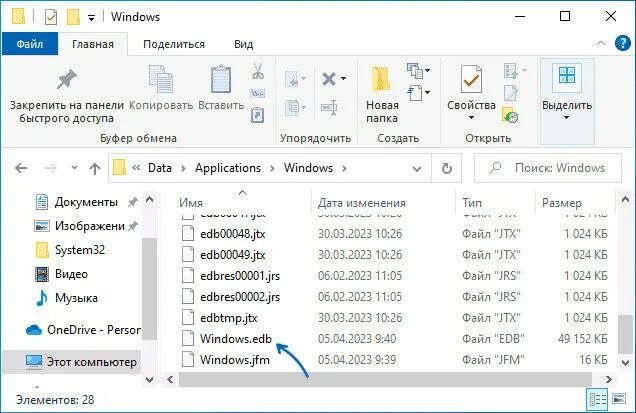The width and height of the screenshot is (636, 413).
Task: Expand address bar history dropdown
Action: 417,168
